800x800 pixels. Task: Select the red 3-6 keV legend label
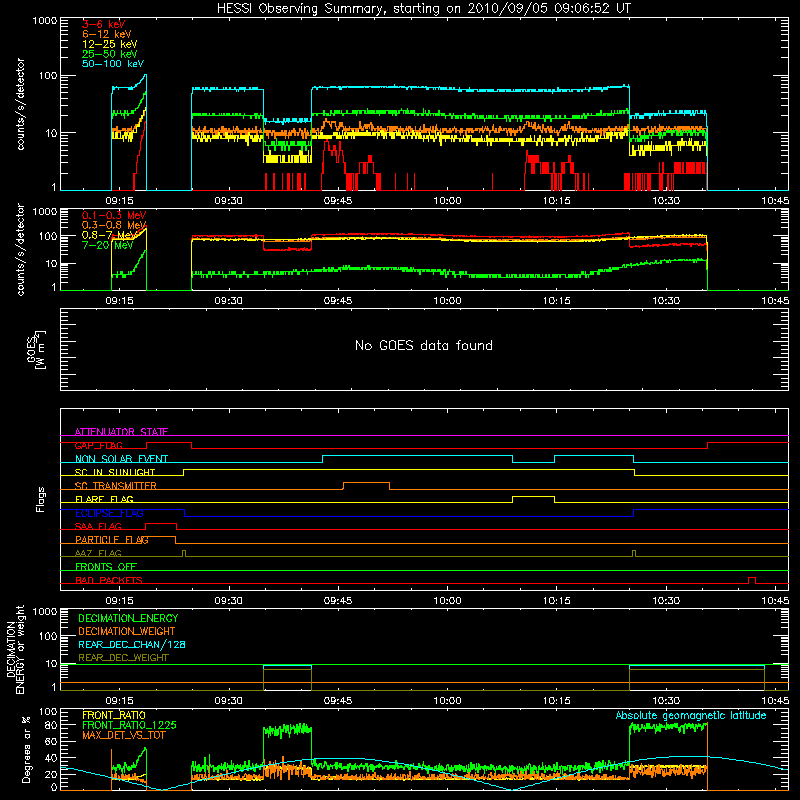104,24
